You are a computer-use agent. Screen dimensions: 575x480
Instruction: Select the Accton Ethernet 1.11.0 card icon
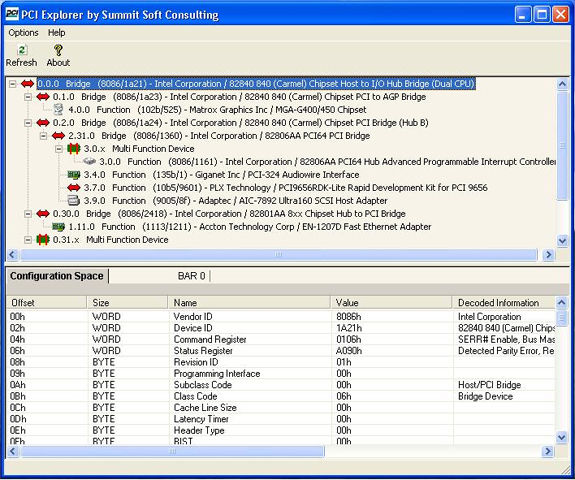coord(58,227)
